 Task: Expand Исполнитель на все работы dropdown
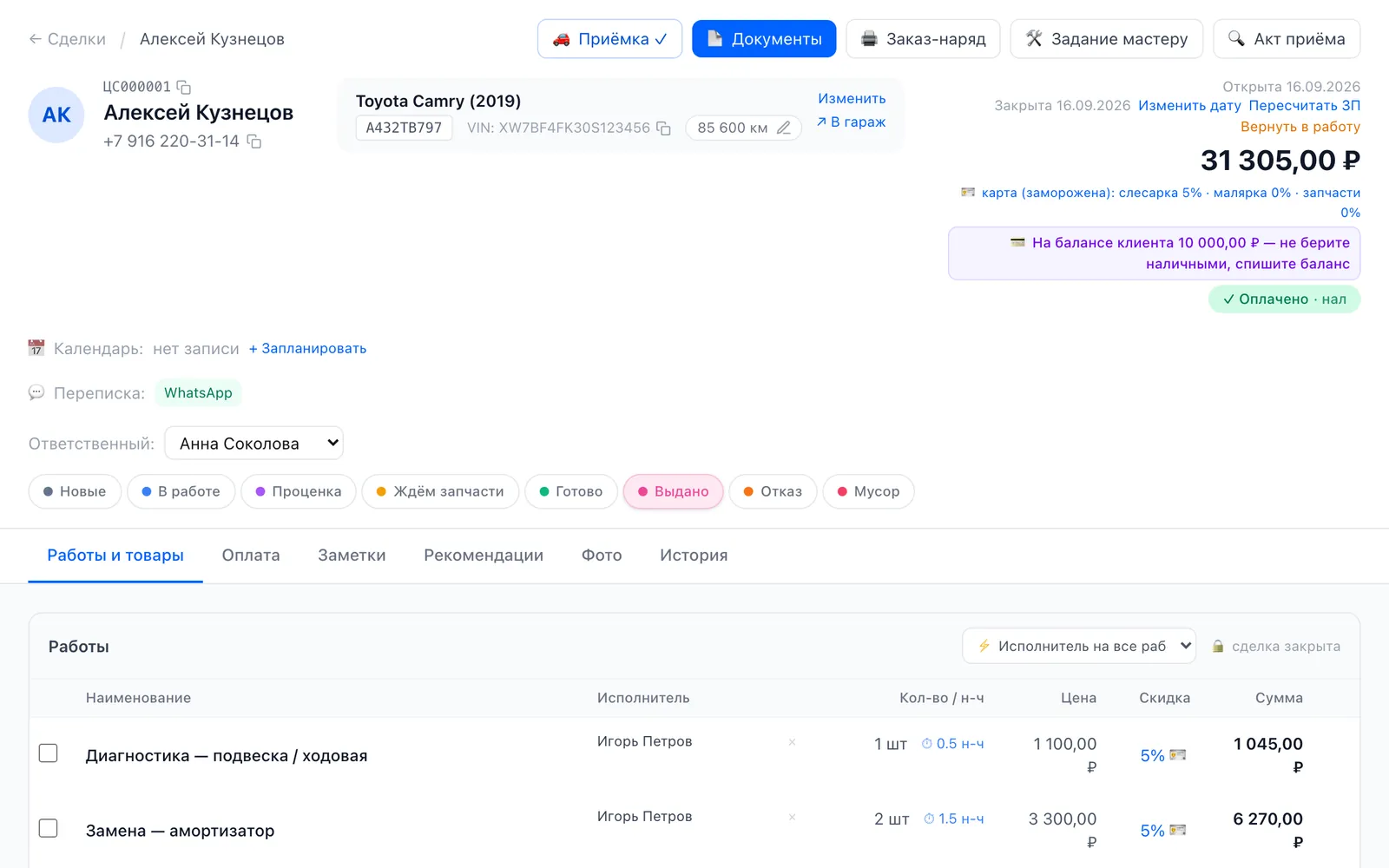1079,646
